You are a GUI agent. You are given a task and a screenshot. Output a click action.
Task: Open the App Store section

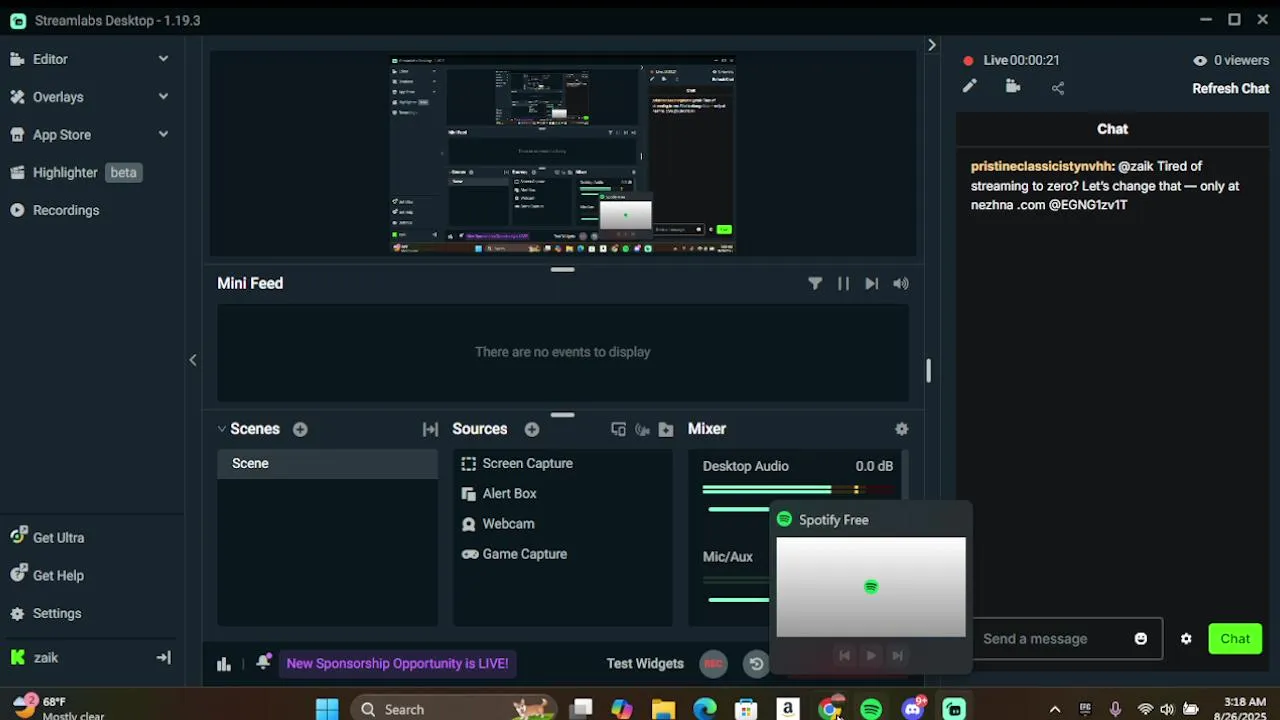click(62, 135)
